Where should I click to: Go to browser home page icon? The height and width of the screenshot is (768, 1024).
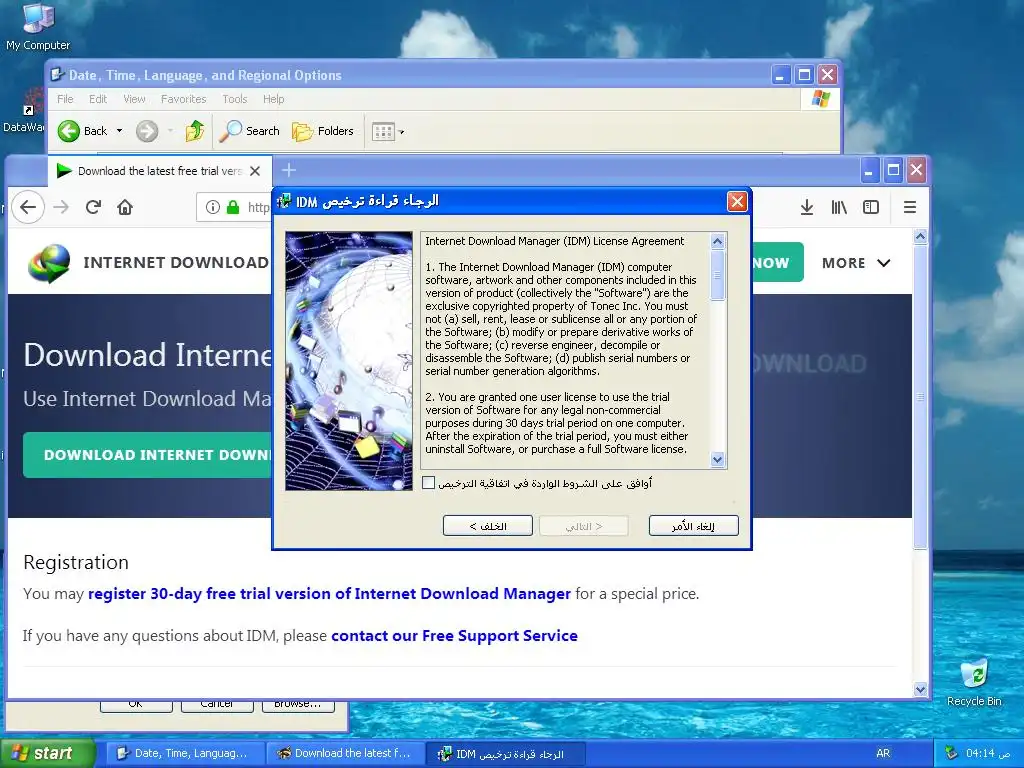(x=125, y=208)
